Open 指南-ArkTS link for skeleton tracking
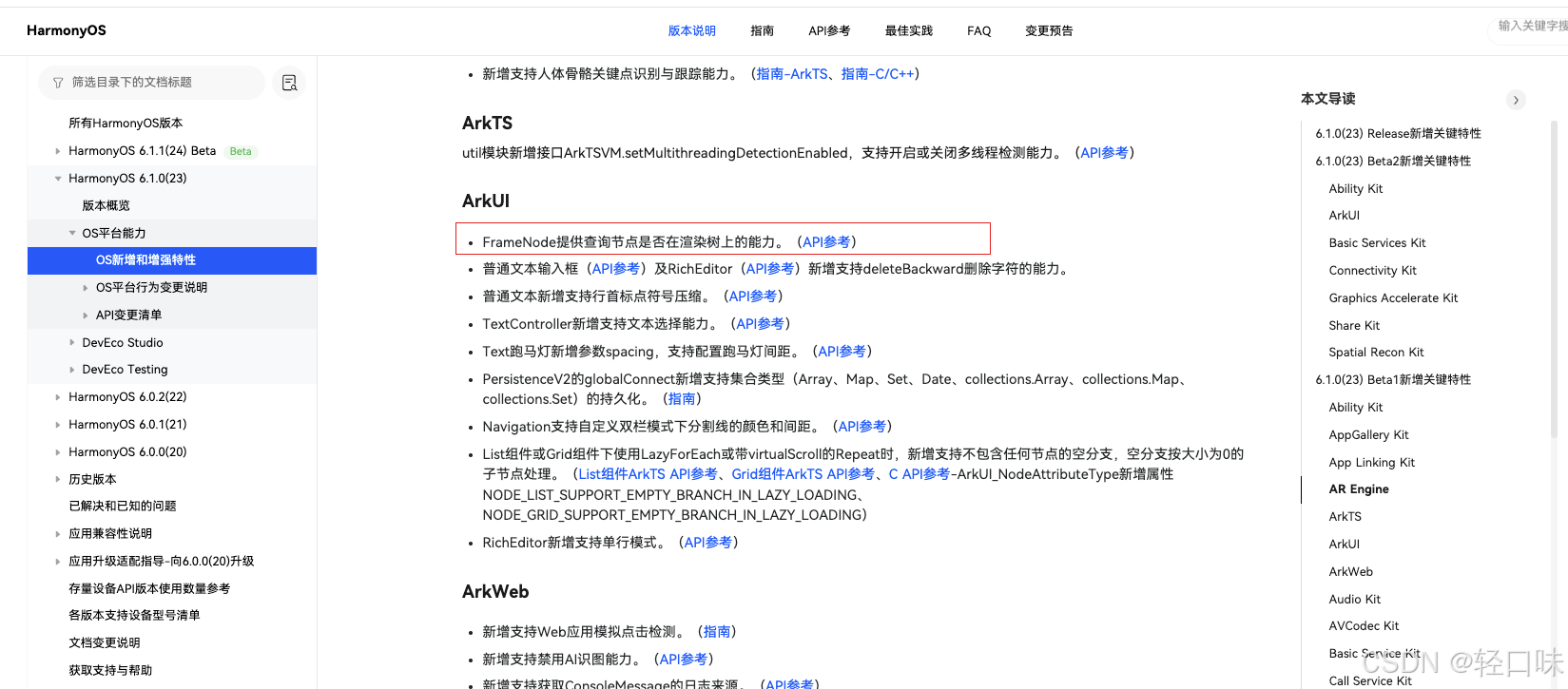Image resolution: width=1568 pixels, height=689 pixels. [792, 74]
